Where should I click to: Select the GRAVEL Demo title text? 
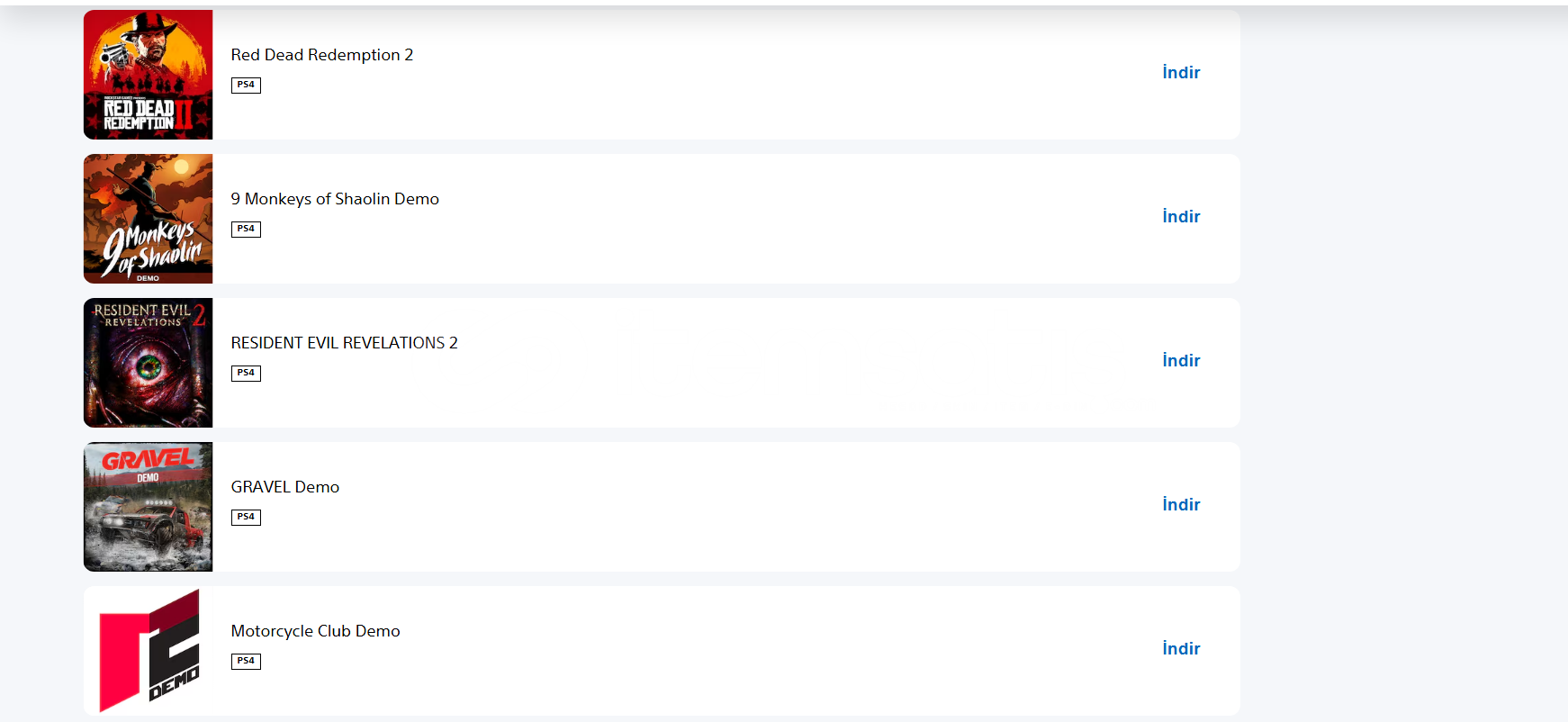coord(285,487)
